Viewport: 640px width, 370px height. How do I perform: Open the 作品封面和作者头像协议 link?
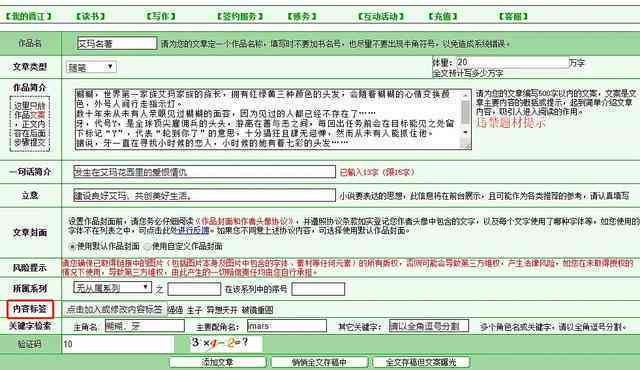coord(245,222)
